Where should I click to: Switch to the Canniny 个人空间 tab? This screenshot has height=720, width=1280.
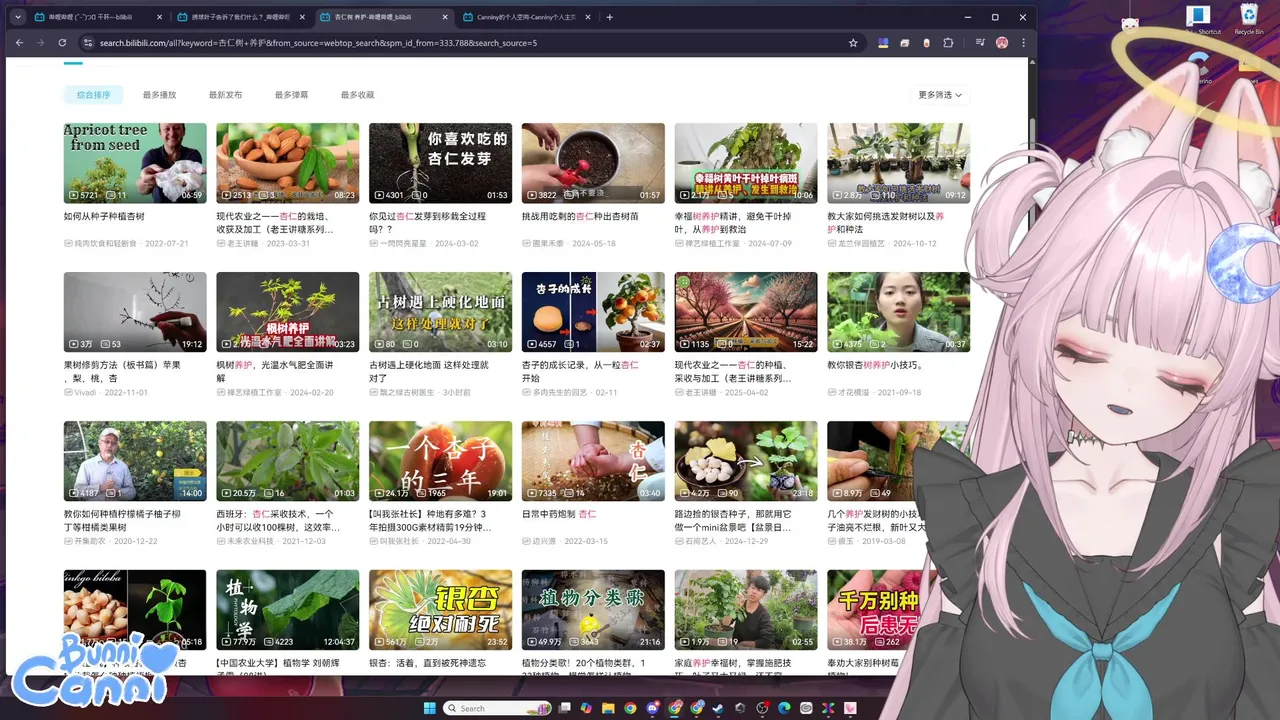coord(526,17)
